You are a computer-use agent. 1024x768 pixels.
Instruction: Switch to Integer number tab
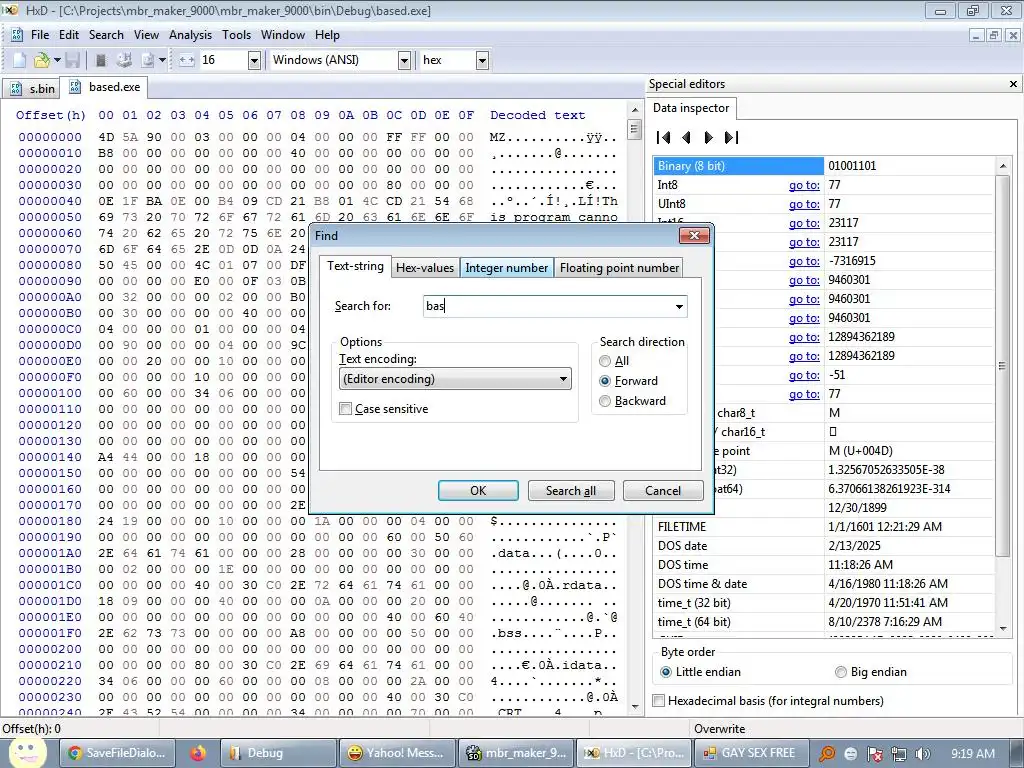coord(507,268)
